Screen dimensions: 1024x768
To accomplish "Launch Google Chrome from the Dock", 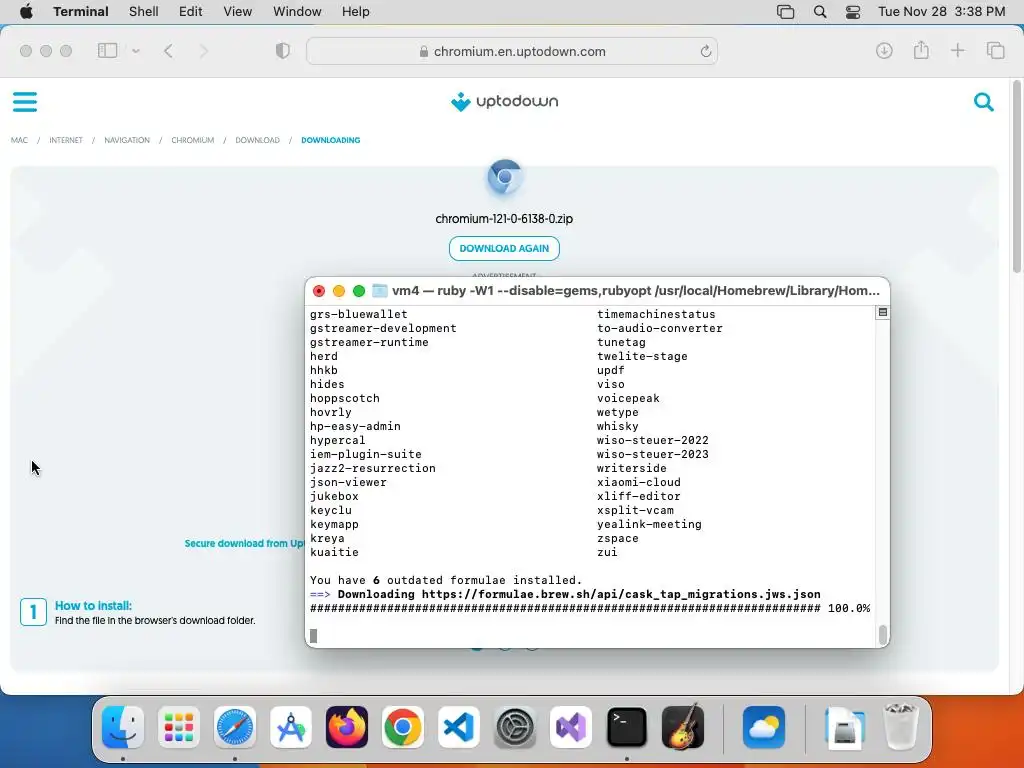I will click(403, 727).
